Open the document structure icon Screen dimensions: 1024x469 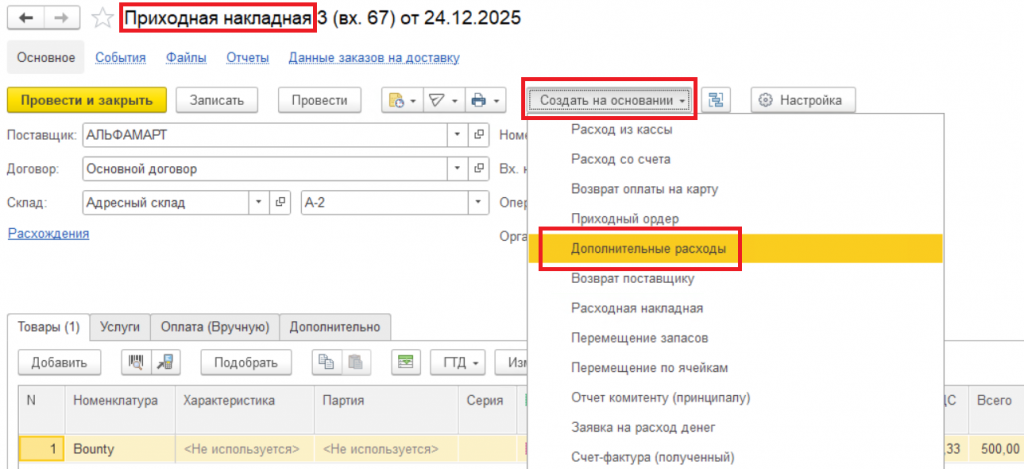tap(716, 101)
